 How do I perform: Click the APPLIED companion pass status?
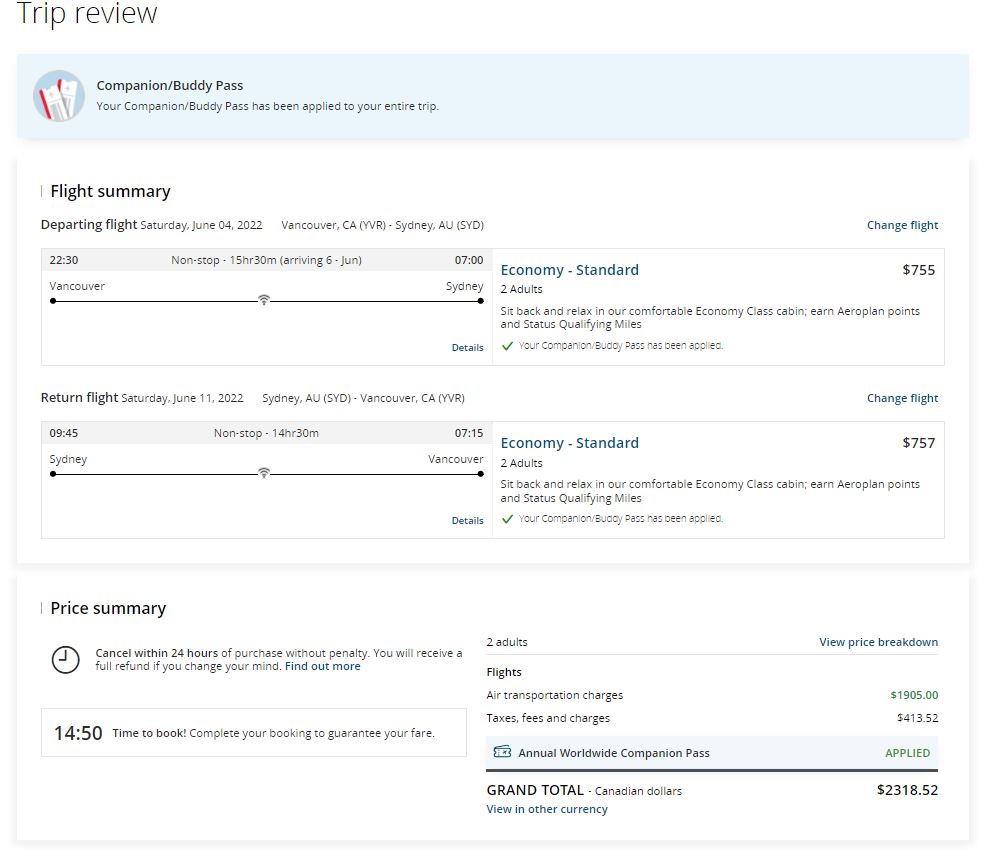click(907, 753)
